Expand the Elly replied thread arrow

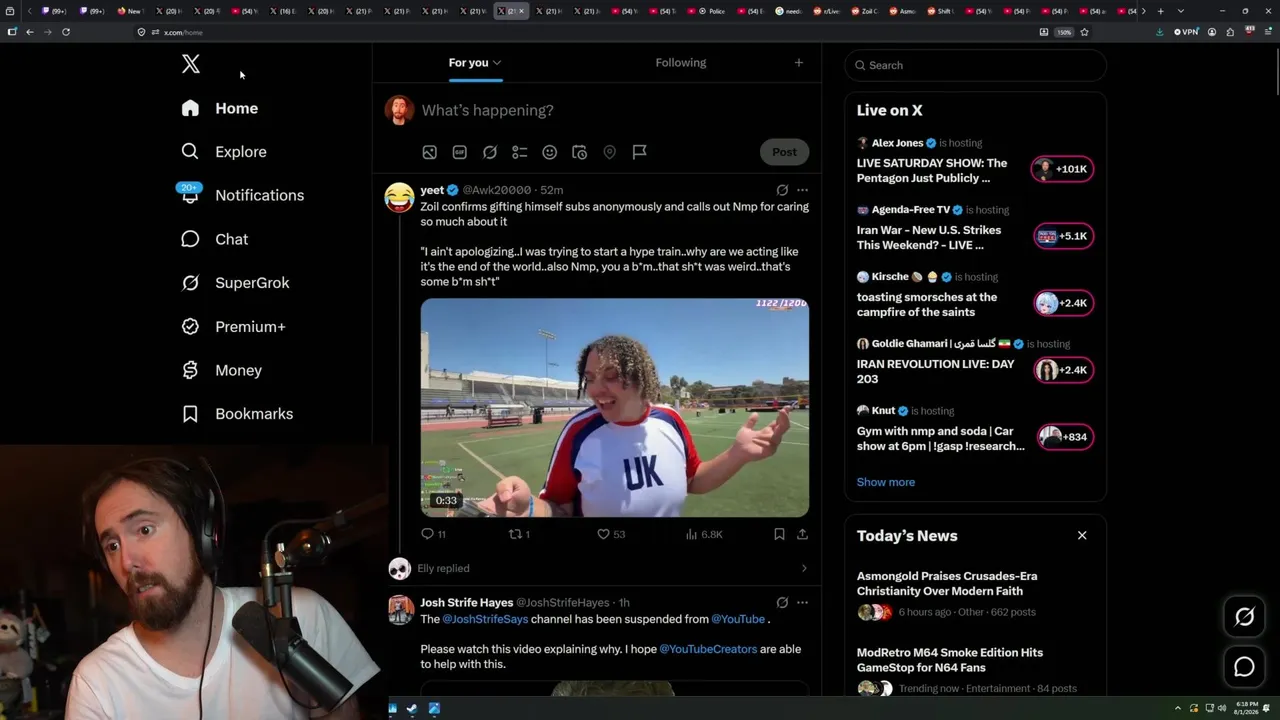804,568
